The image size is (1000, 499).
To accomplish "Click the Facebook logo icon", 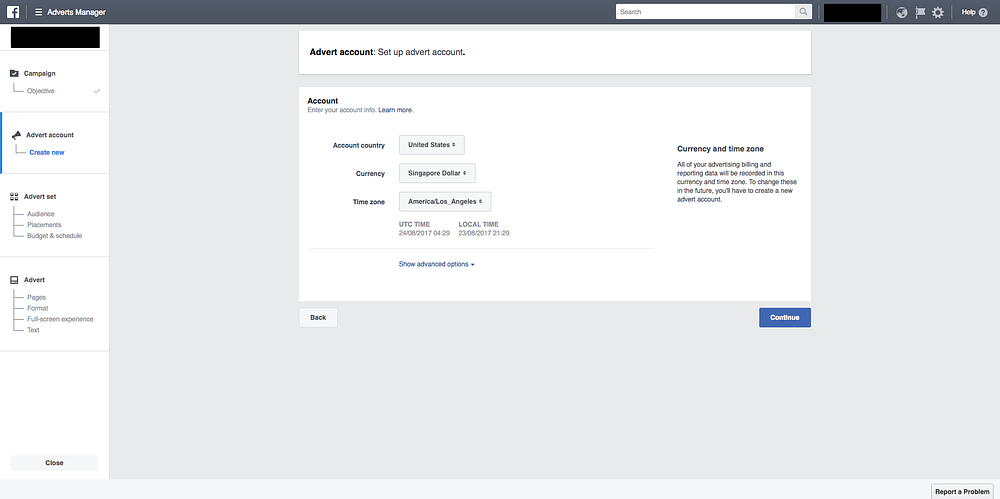I will click(x=13, y=12).
